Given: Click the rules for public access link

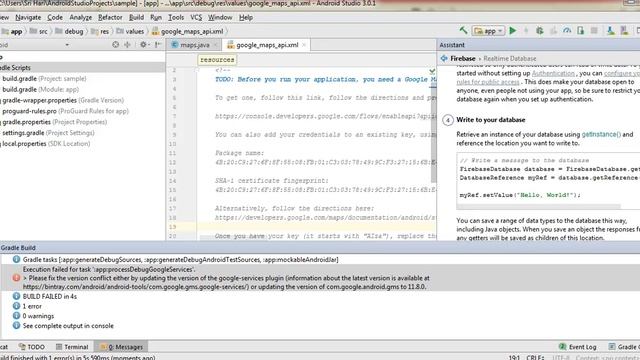Looking at the screenshot, I should 488,82.
